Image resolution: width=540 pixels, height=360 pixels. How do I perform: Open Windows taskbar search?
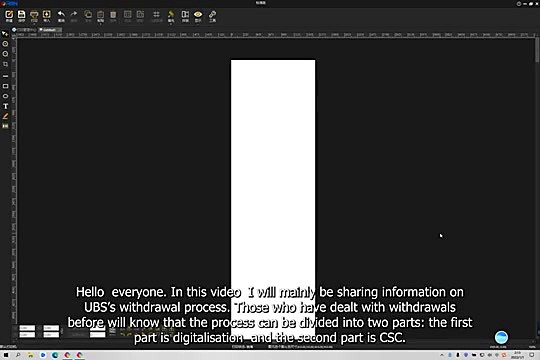(18, 355)
